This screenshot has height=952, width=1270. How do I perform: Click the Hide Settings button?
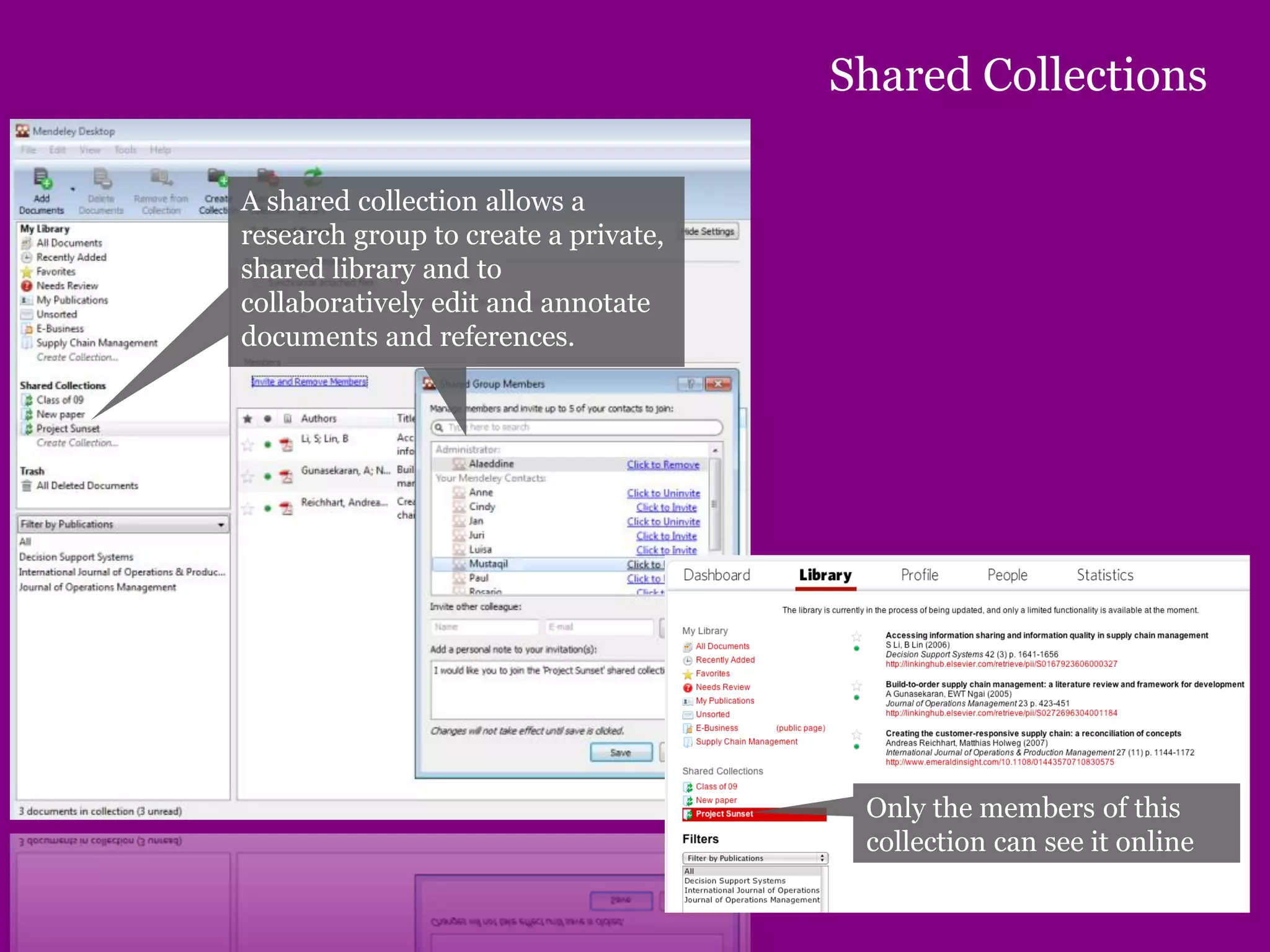pos(710,231)
